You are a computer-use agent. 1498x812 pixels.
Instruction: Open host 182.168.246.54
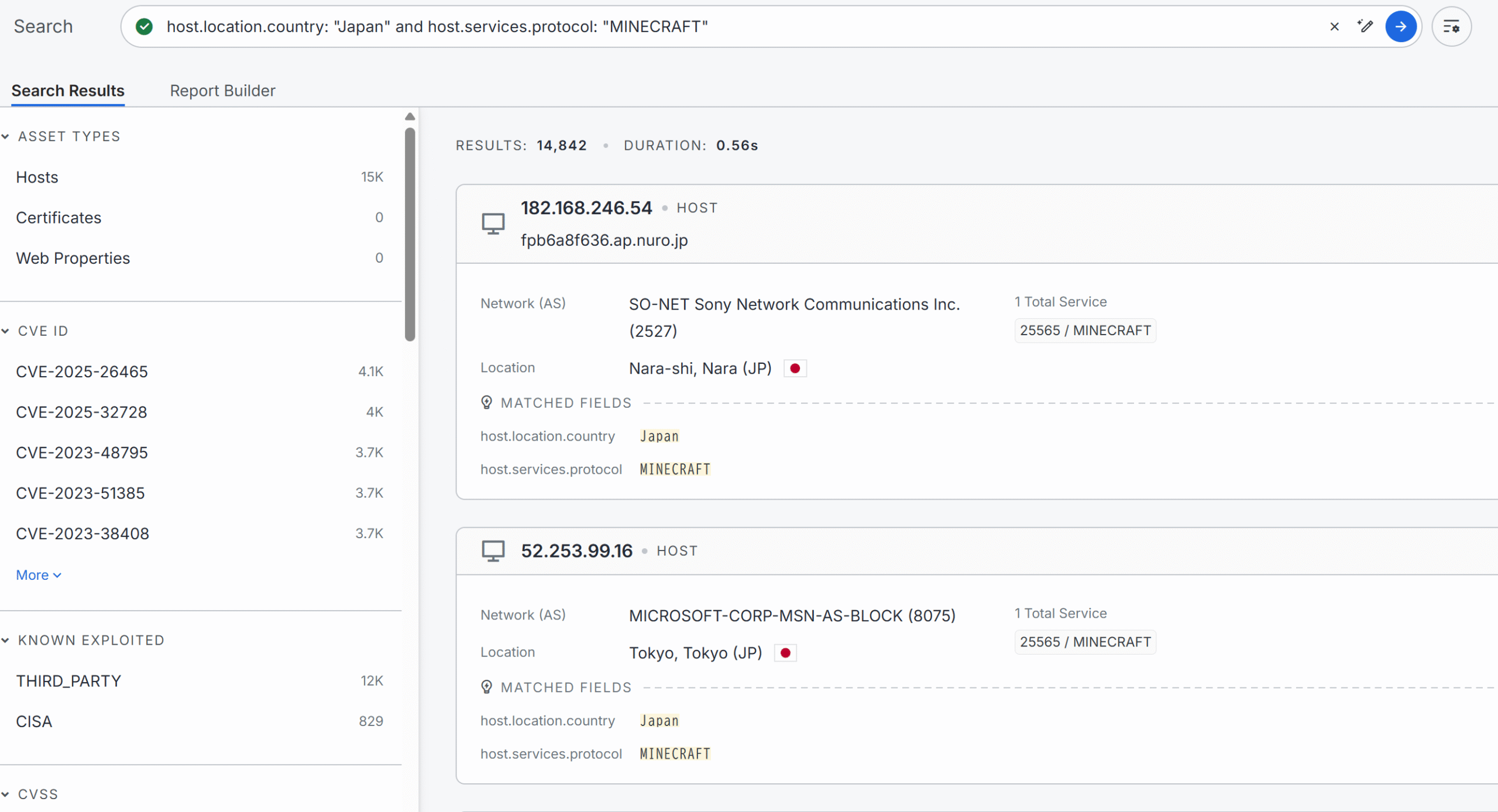(x=586, y=208)
